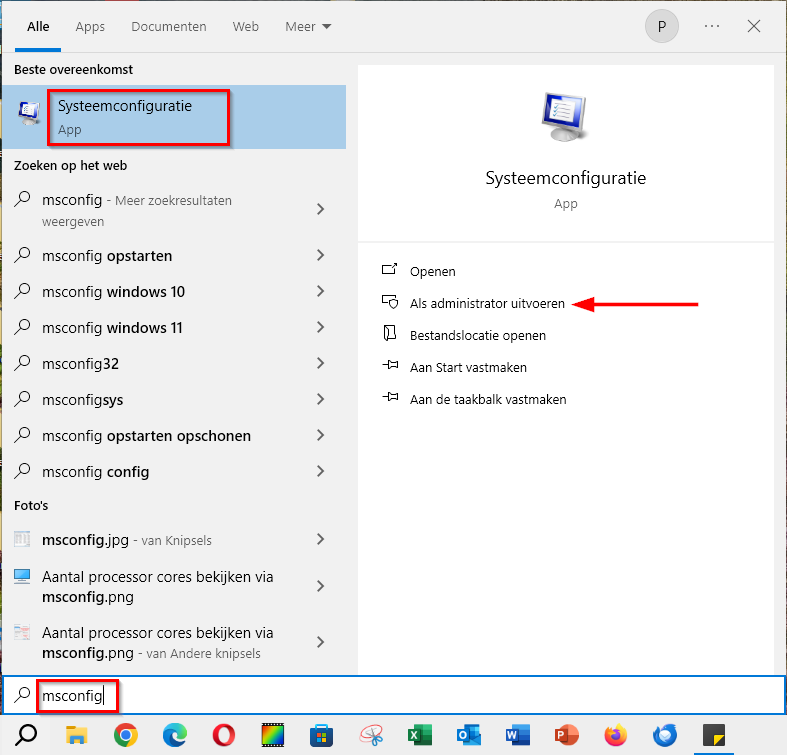The height and width of the screenshot is (755, 787).
Task: Launch Firefox from the taskbar
Action: click(x=616, y=736)
